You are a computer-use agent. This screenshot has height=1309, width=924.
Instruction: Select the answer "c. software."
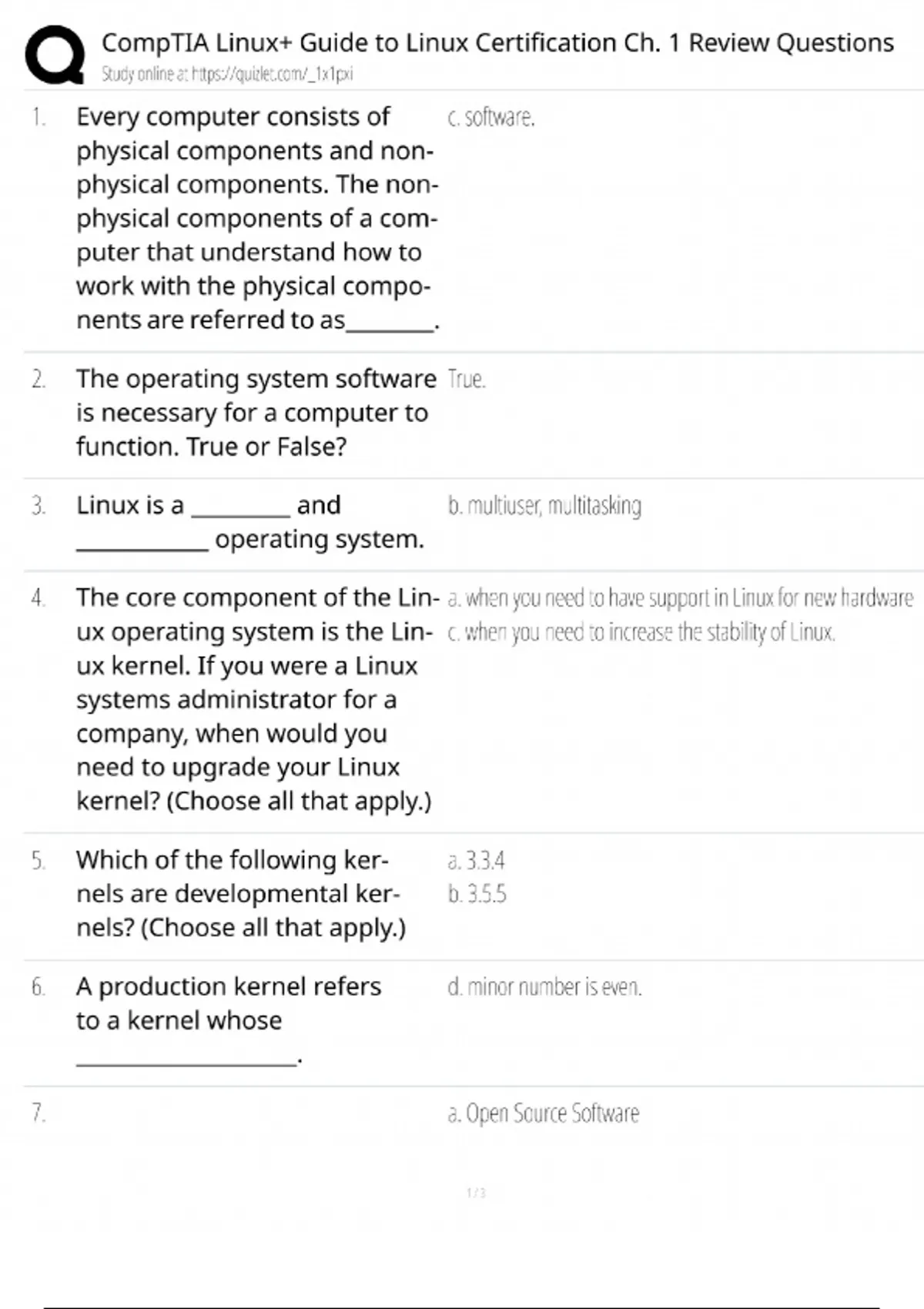(490, 117)
